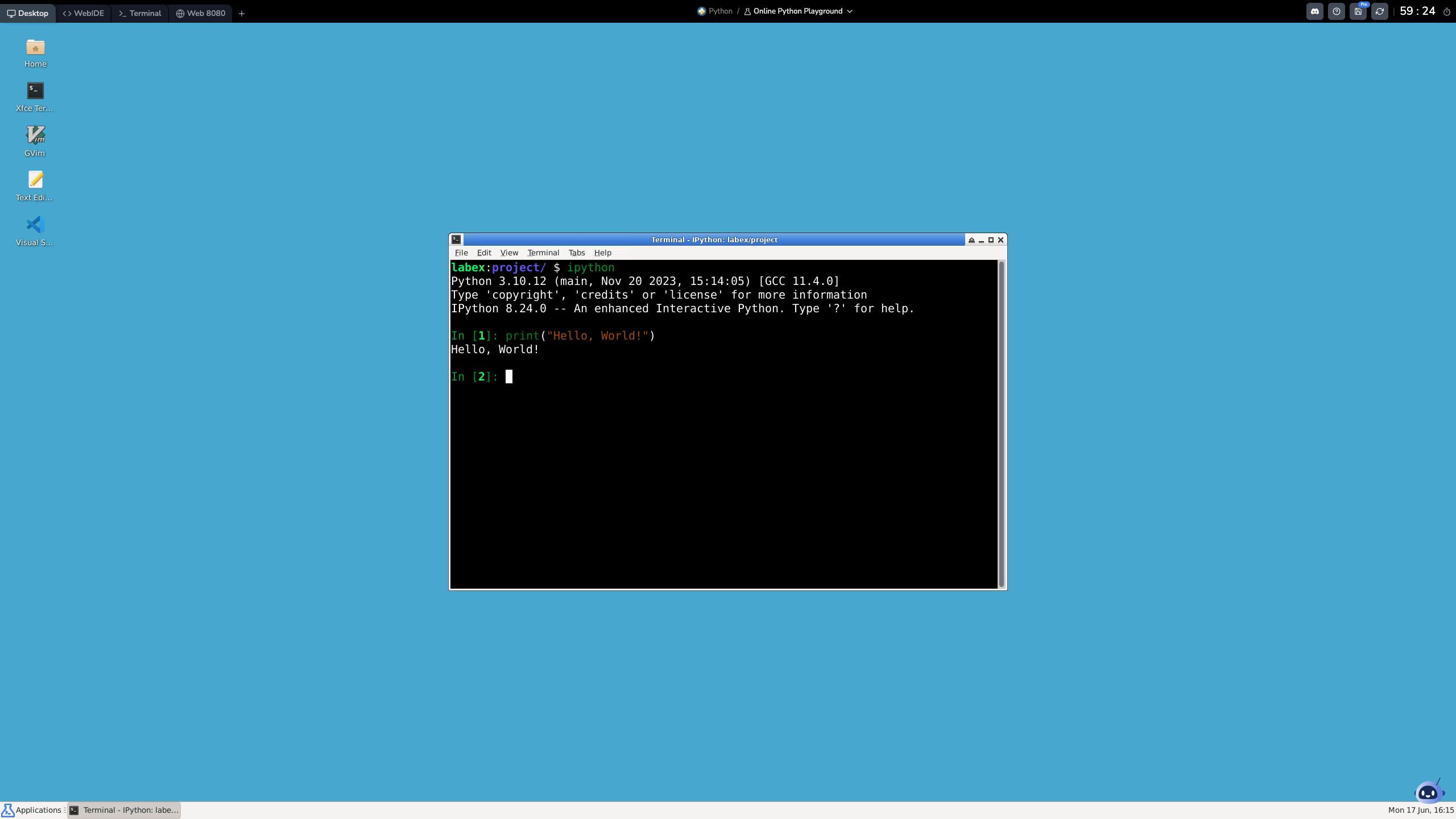The height and width of the screenshot is (819, 1456).
Task: Open the Terminal menu in the IPython window
Action: 543,253
